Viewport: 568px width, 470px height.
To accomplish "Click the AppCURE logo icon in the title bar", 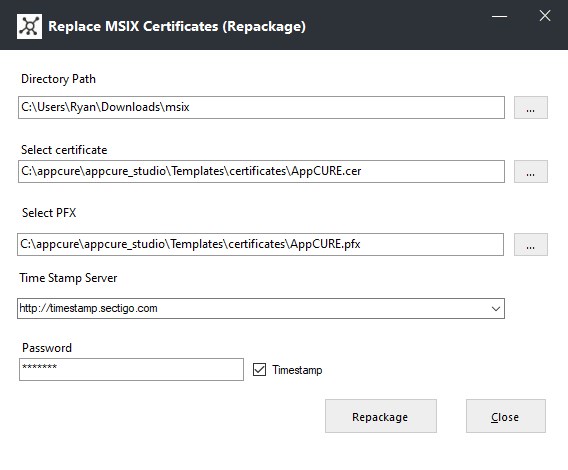I will pyautogui.click(x=29, y=26).
